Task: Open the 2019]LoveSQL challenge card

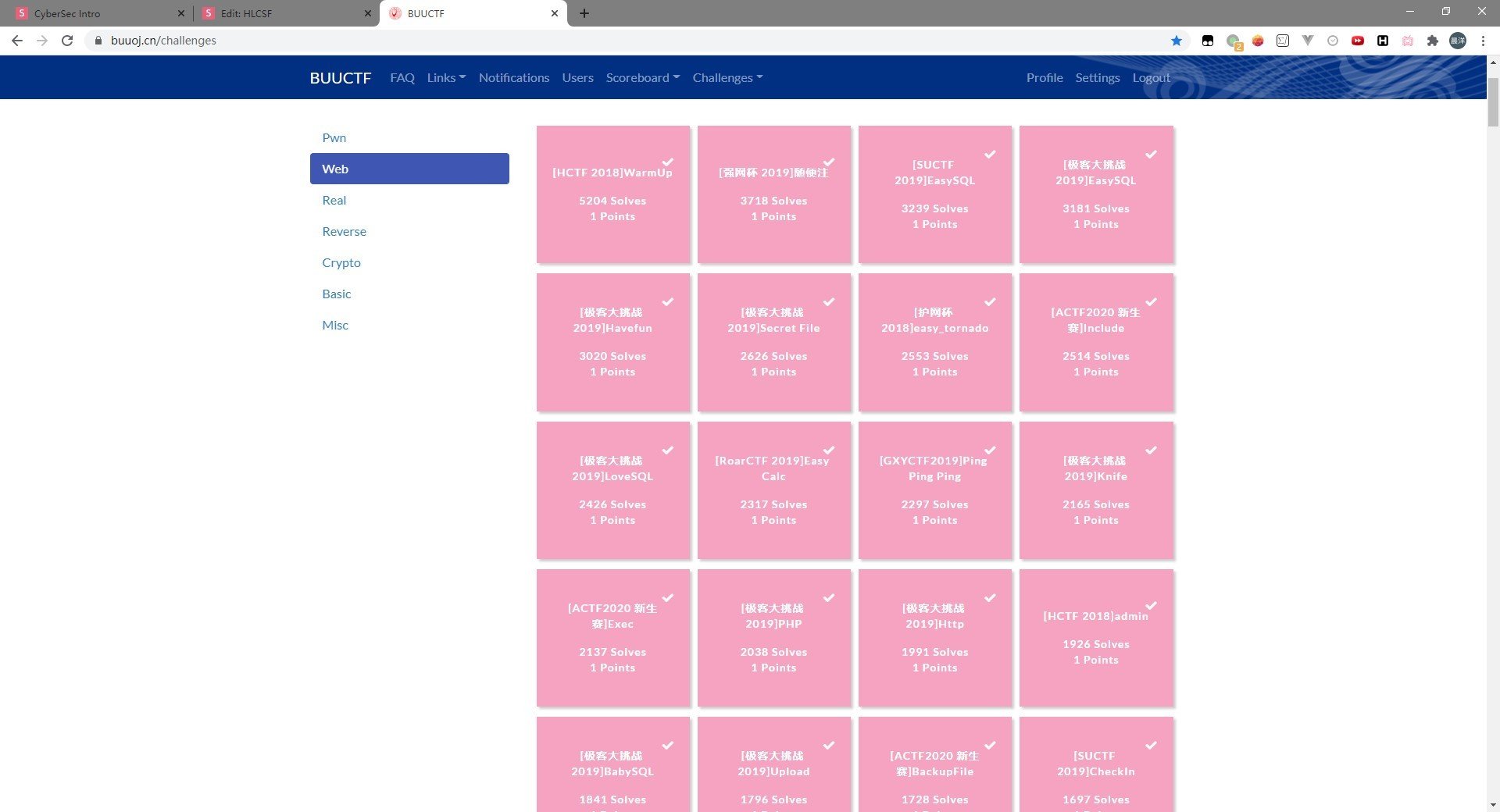Action: [613, 490]
